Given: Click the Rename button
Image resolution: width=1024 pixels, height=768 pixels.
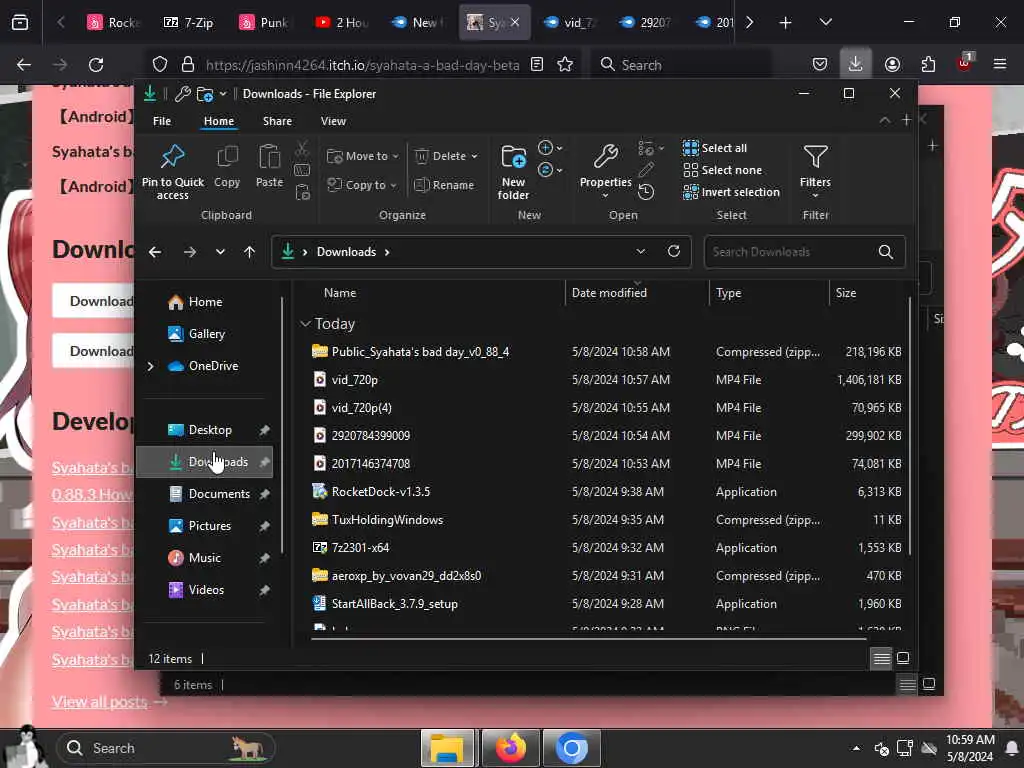Looking at the screenshot, I should coord(445,185).
